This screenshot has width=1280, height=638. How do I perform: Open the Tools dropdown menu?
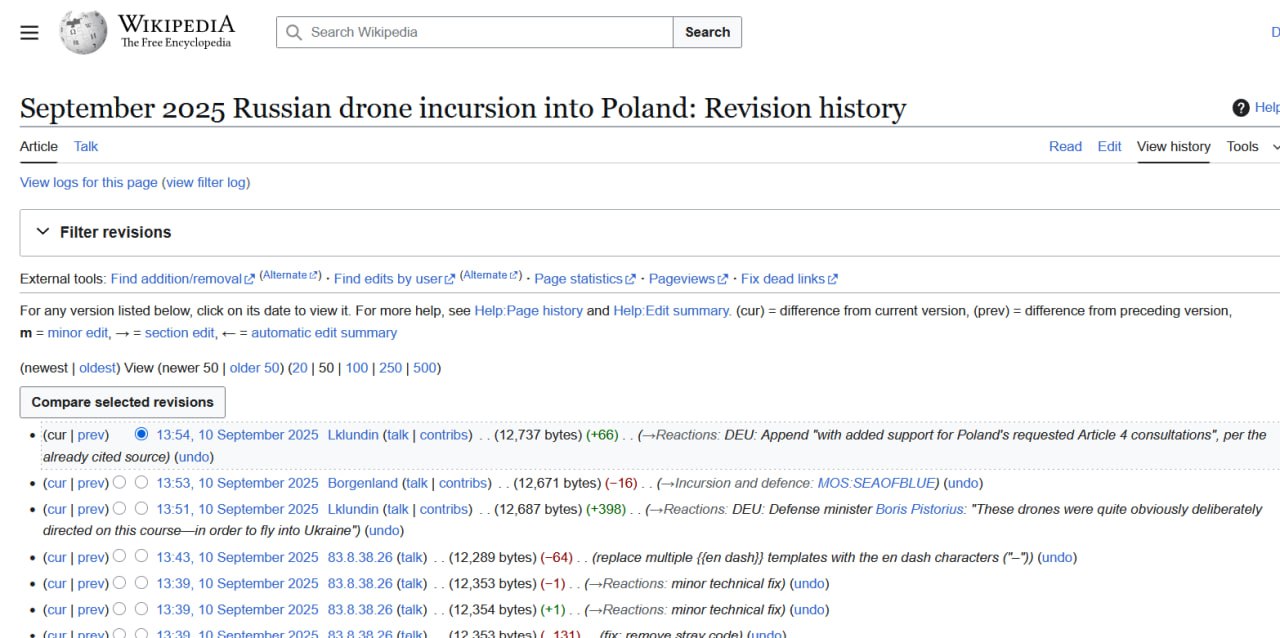[x=1252, y=146]
